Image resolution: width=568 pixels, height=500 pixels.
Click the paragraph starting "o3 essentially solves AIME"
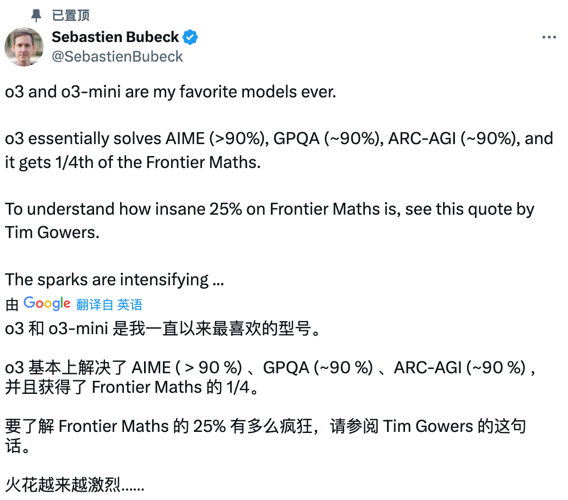point(279,150)
